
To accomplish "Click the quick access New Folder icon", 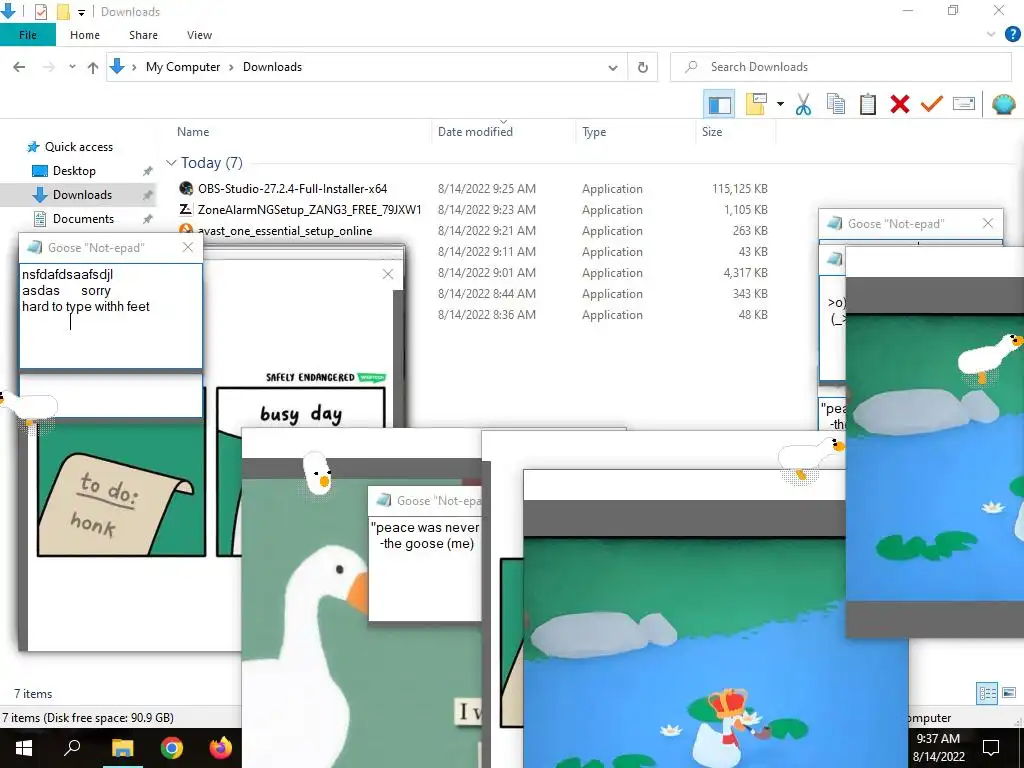I will click(63, 12).
